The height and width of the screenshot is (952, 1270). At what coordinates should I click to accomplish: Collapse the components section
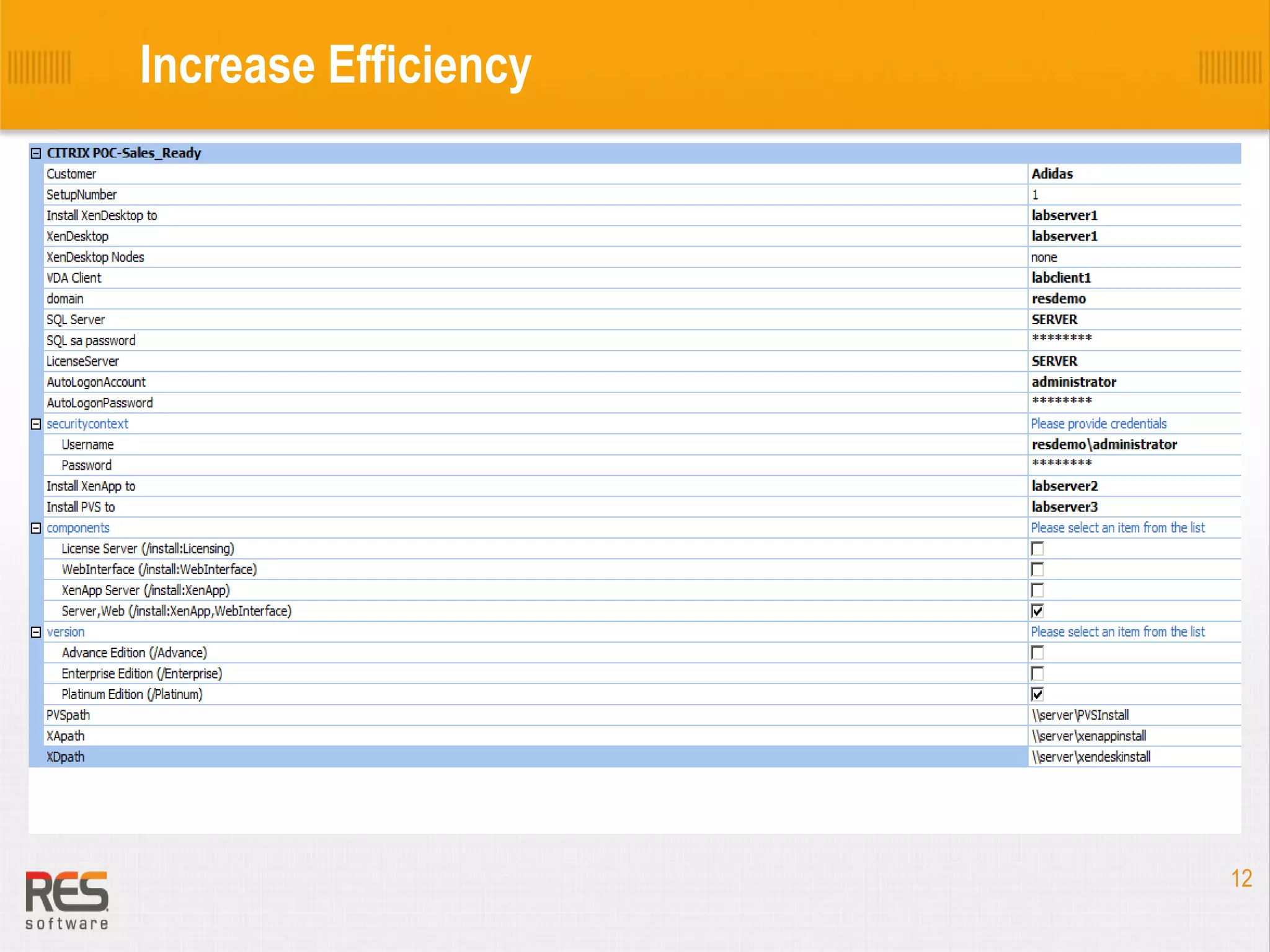pyautogui.click(x=36, y=528)
